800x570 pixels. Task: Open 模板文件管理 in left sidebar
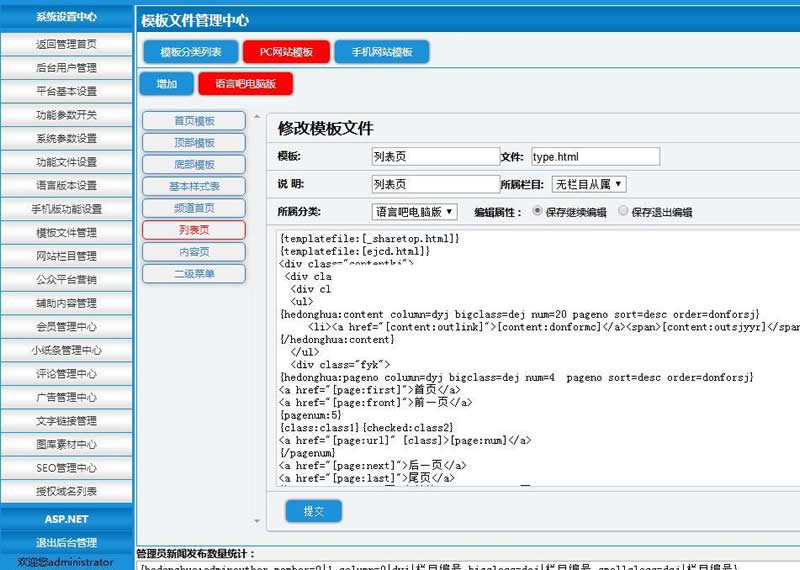click(66, 232)
